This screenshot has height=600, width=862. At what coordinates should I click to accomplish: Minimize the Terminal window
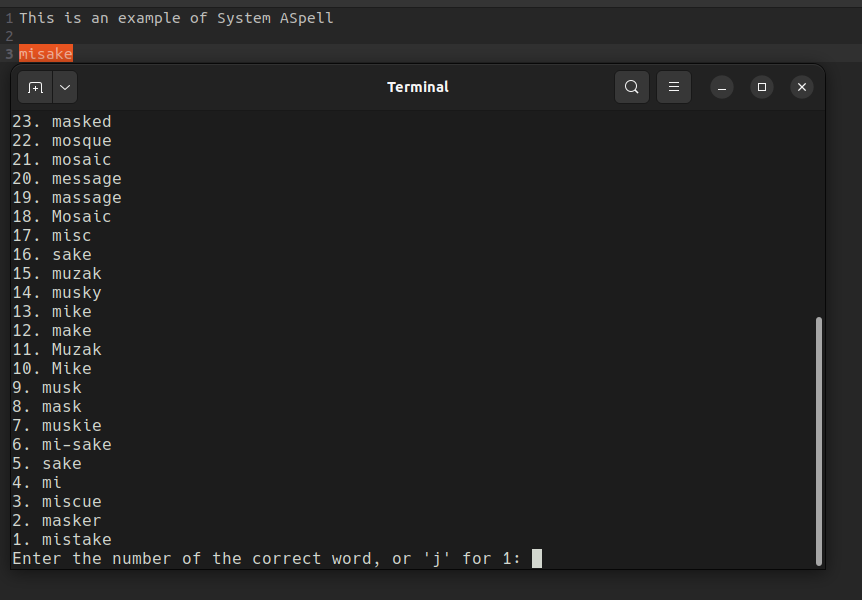coord(722,87)
